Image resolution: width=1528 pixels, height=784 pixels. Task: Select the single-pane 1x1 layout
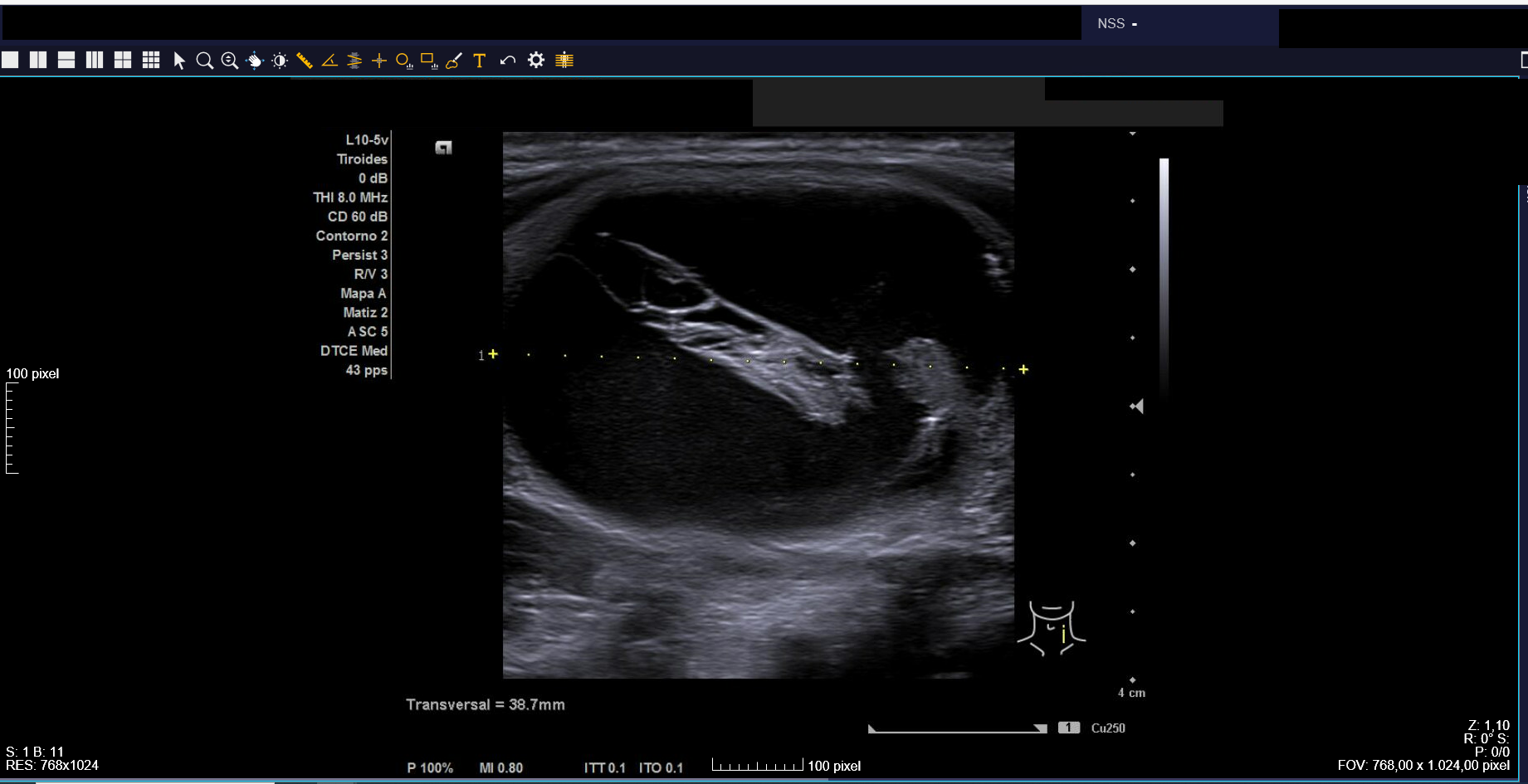(11, 60)
